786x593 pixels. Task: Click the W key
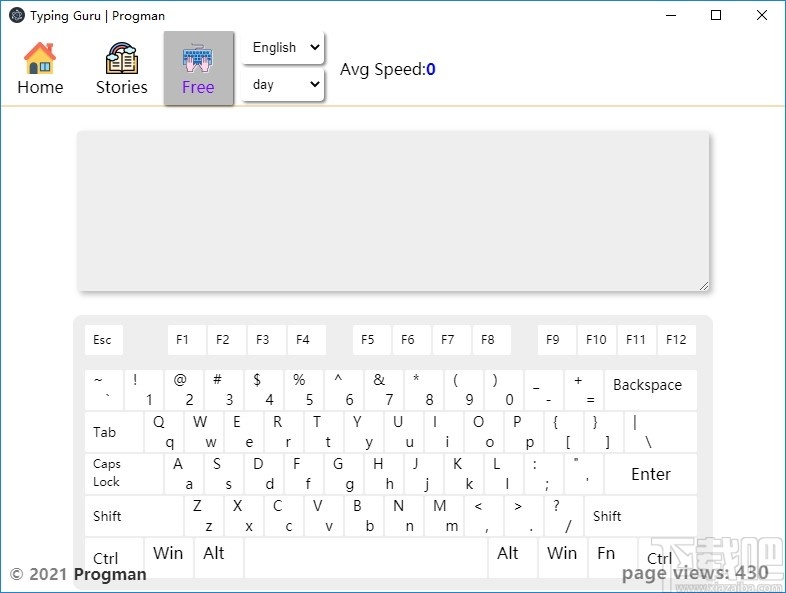pos(204,432)
